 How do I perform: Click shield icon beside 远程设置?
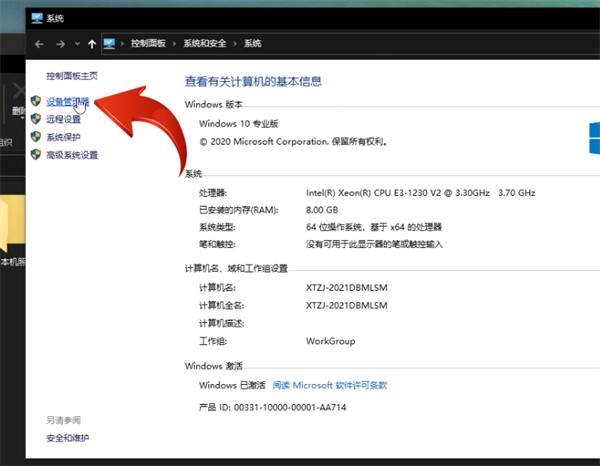[36, 119]
